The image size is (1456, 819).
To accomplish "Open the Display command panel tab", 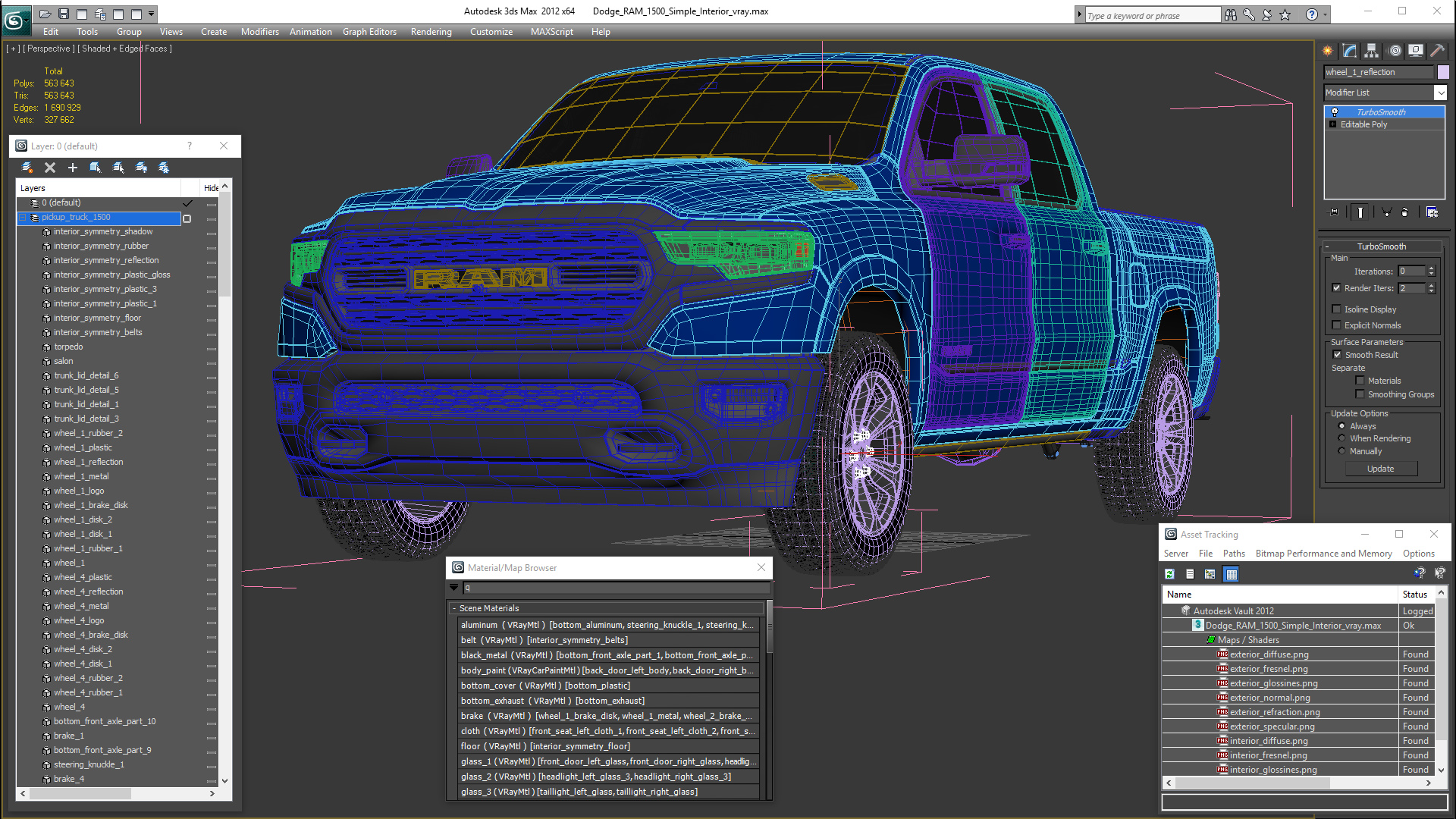I will [1416, 51].
